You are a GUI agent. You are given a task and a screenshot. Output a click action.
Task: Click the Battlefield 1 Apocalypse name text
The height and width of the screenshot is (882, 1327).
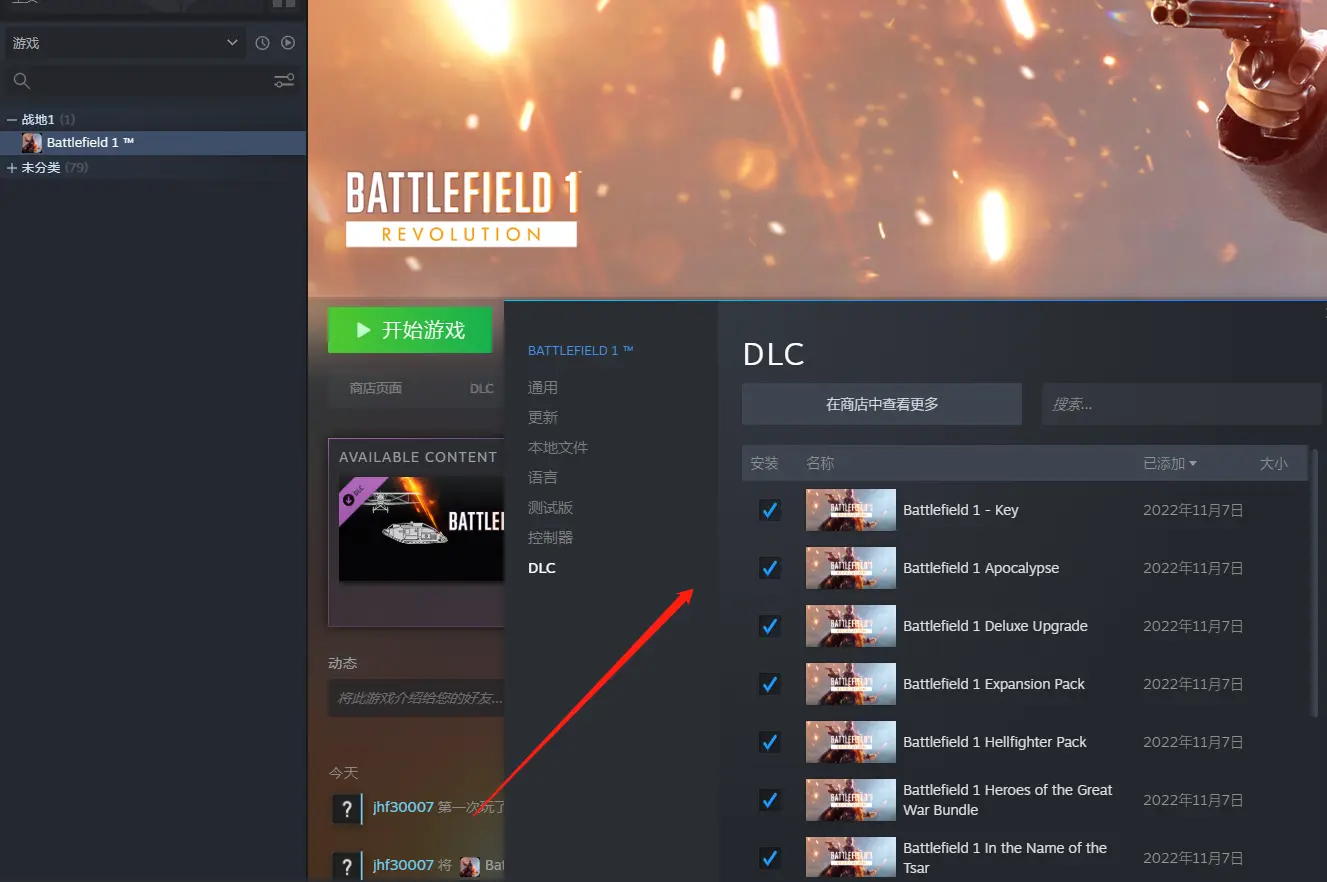981,568
